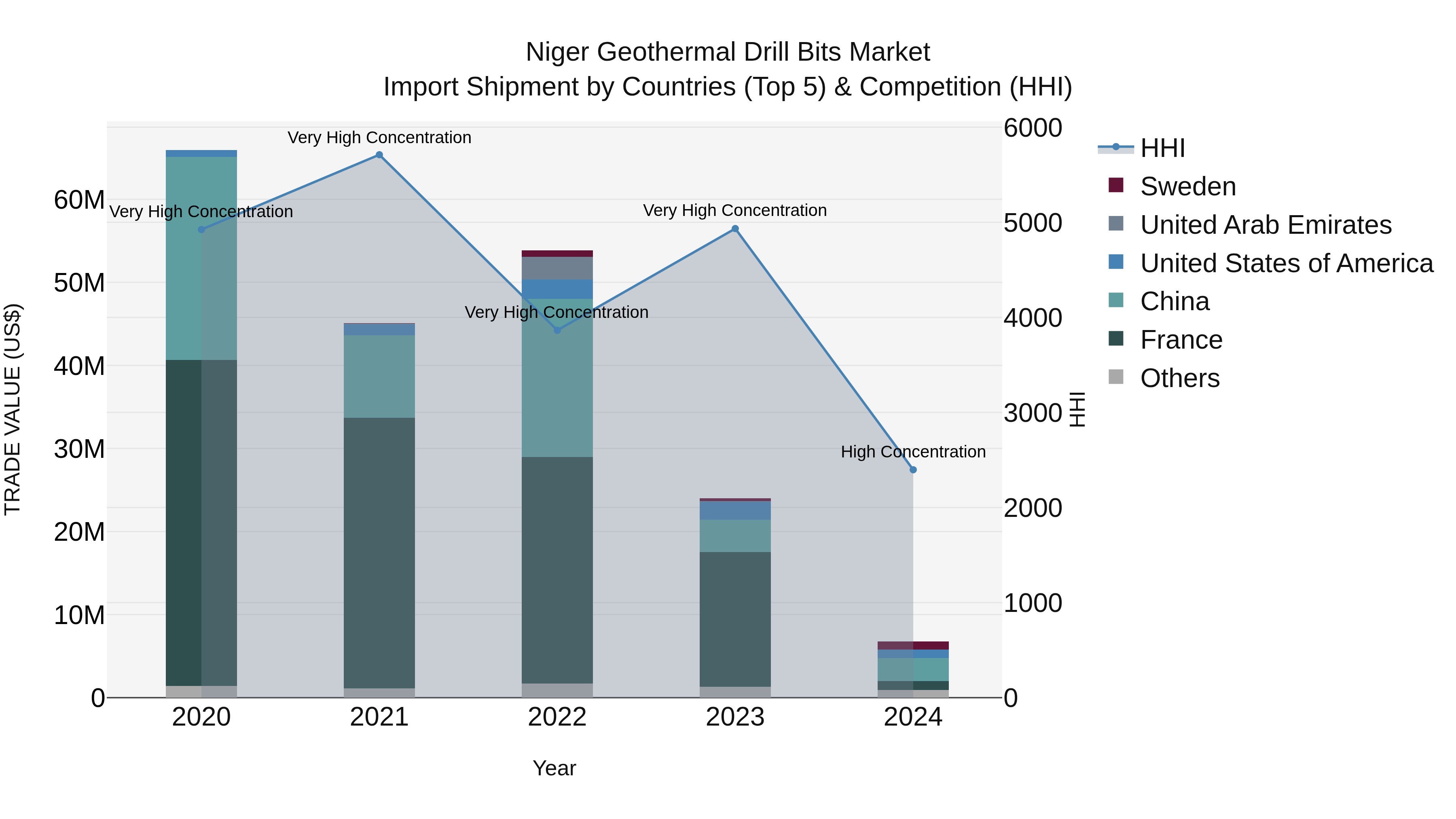
Task: Click the 2024 x-axis label
Action: click(x=913, y=717)
